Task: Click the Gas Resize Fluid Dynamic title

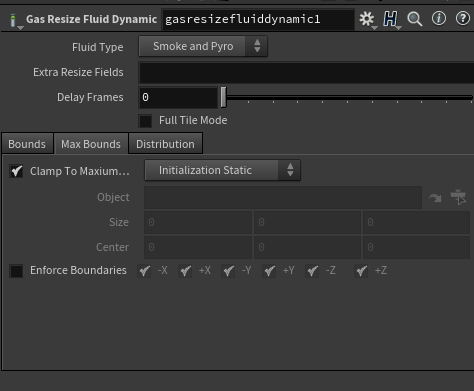Action: (x=92, y=19)
